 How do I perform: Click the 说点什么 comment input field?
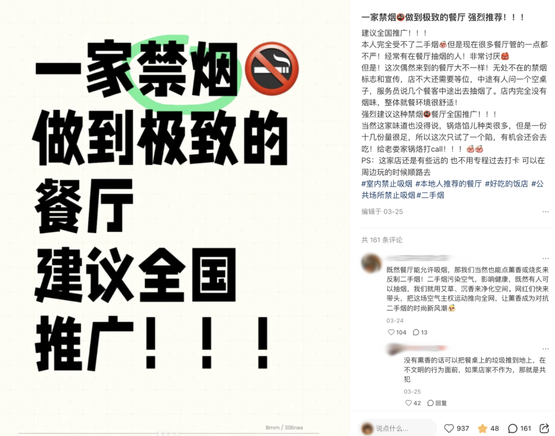pos(398,428)
